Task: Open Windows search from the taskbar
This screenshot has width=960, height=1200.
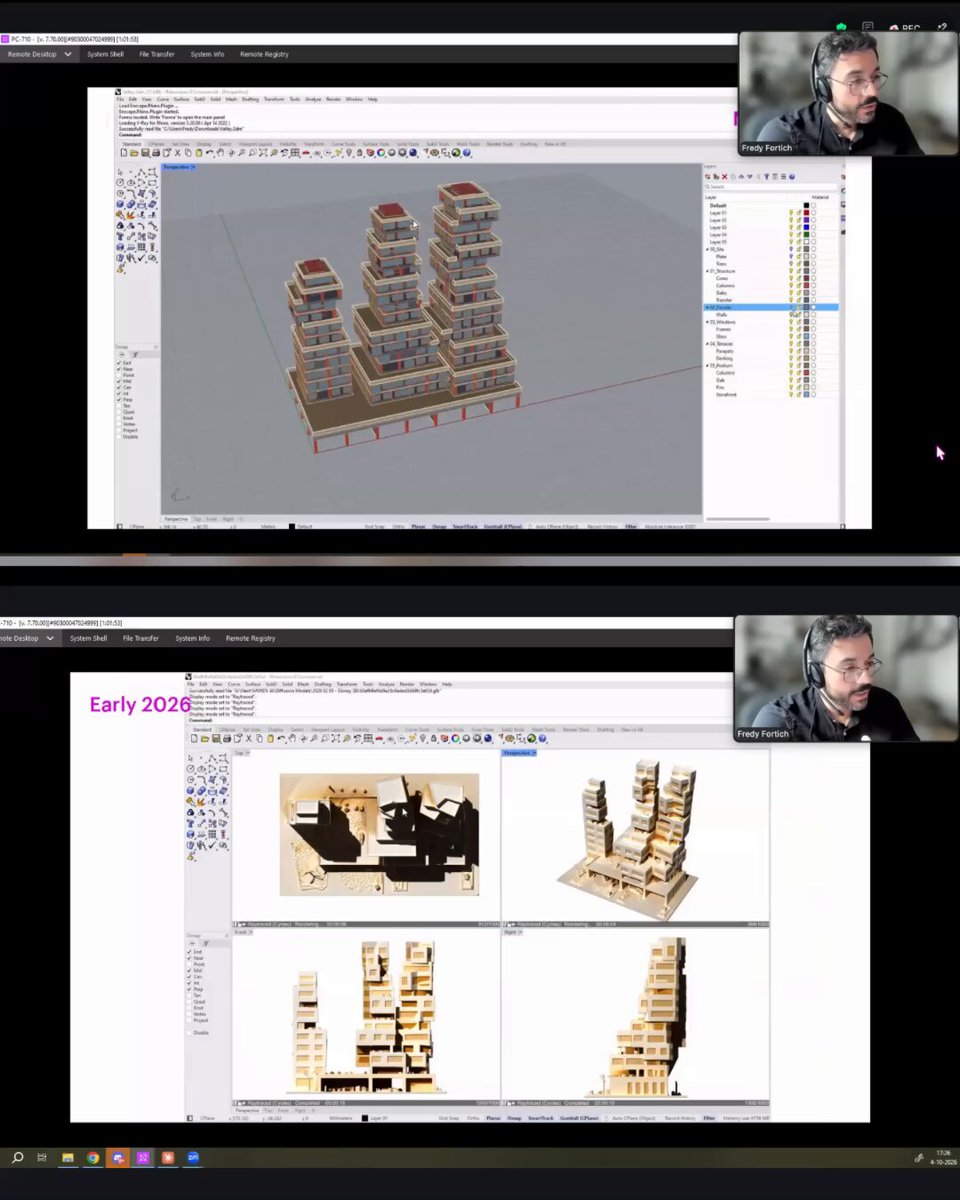Action: (x=17, y=1158)
